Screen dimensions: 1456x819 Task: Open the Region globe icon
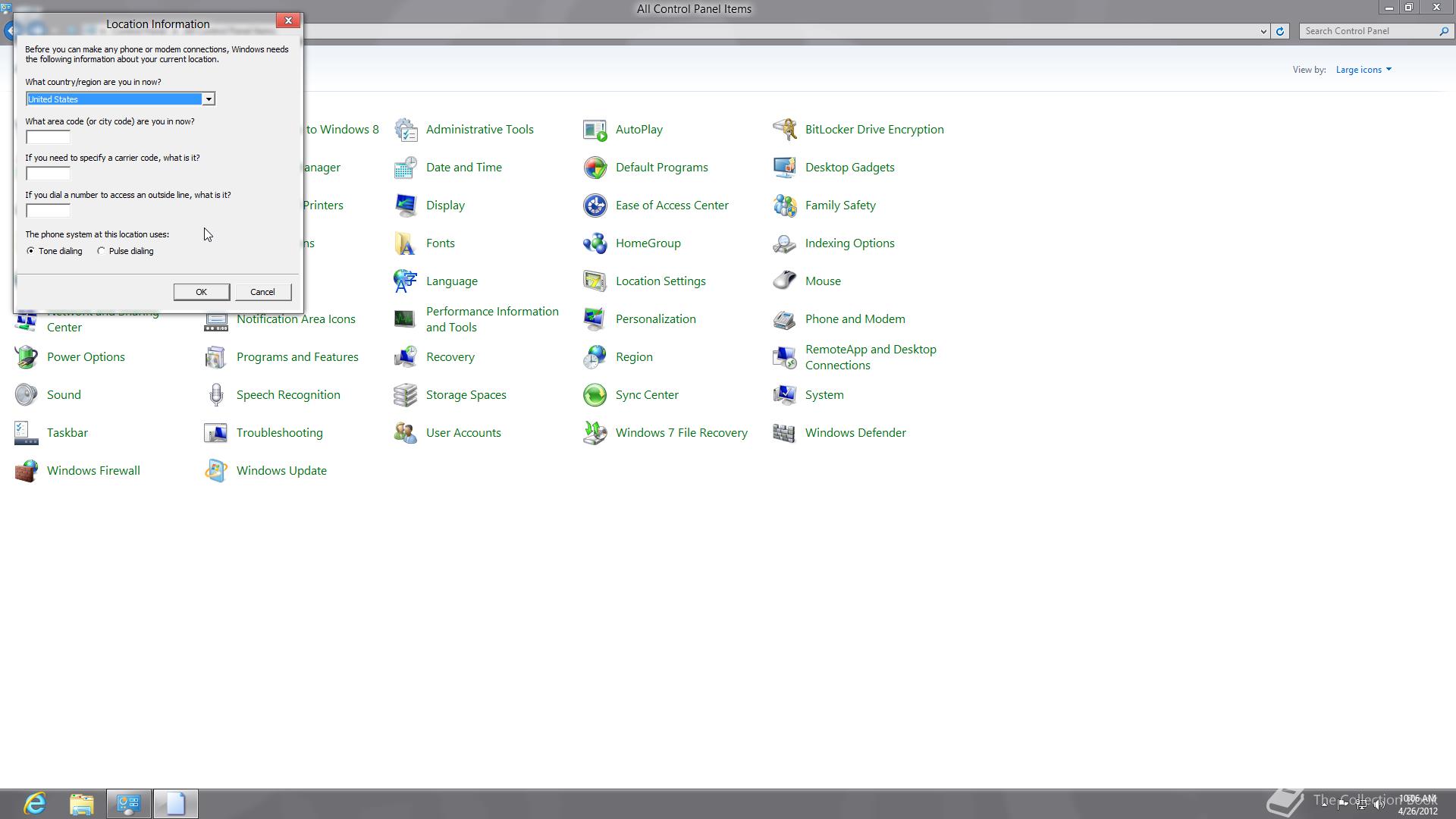[595, 357]
